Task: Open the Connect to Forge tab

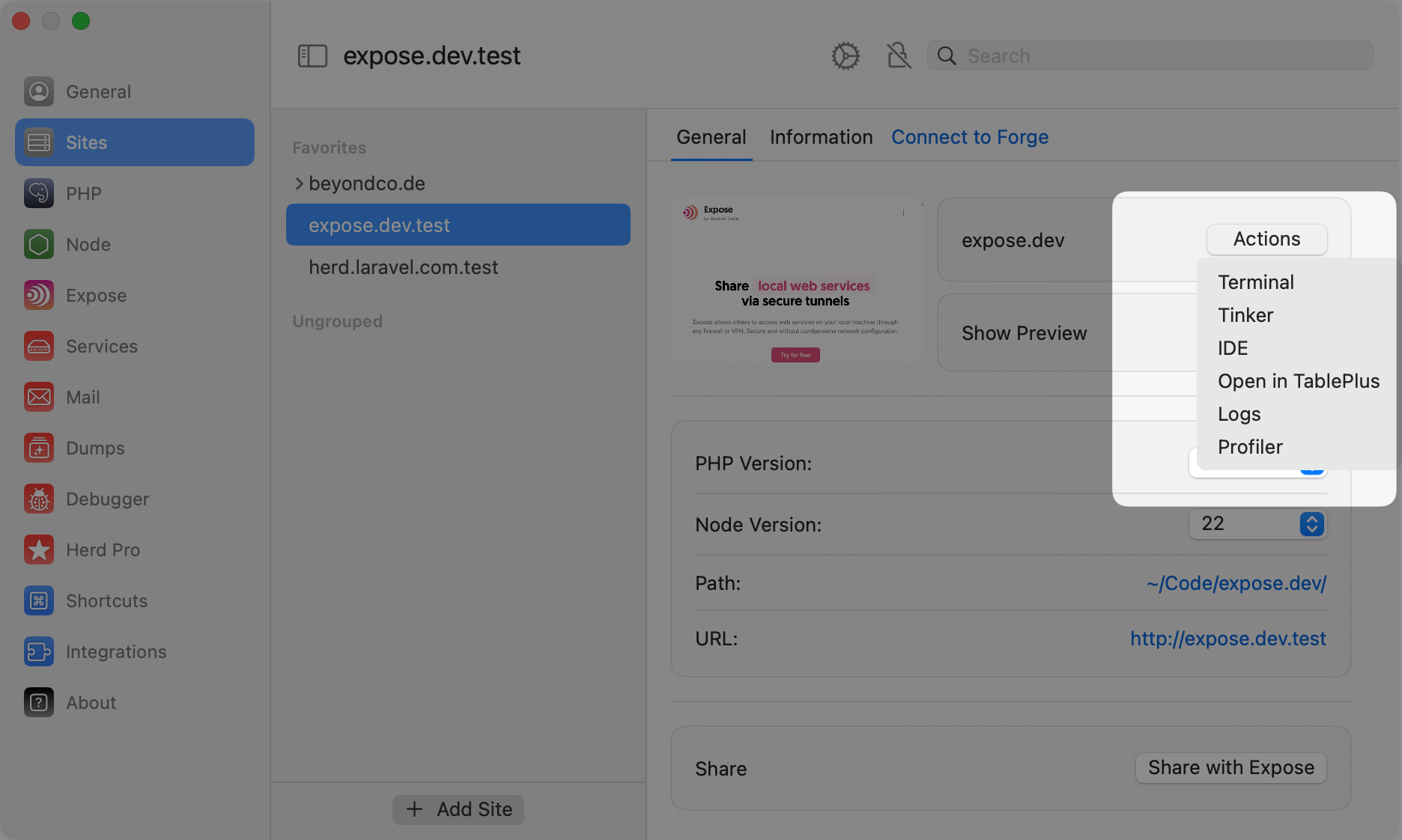Action: (969, 137)
